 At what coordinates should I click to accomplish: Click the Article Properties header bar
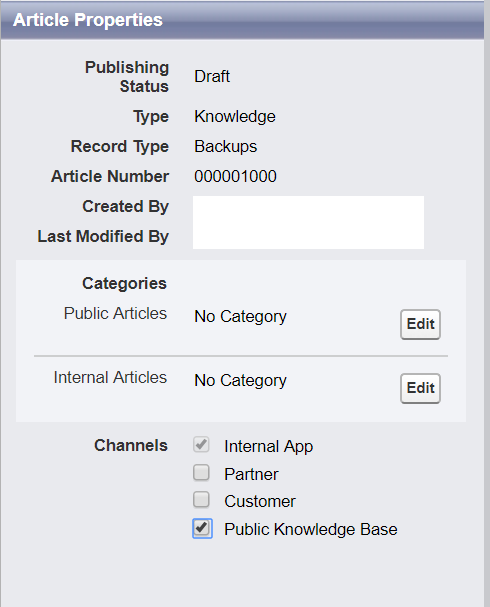tap(242, 20)
